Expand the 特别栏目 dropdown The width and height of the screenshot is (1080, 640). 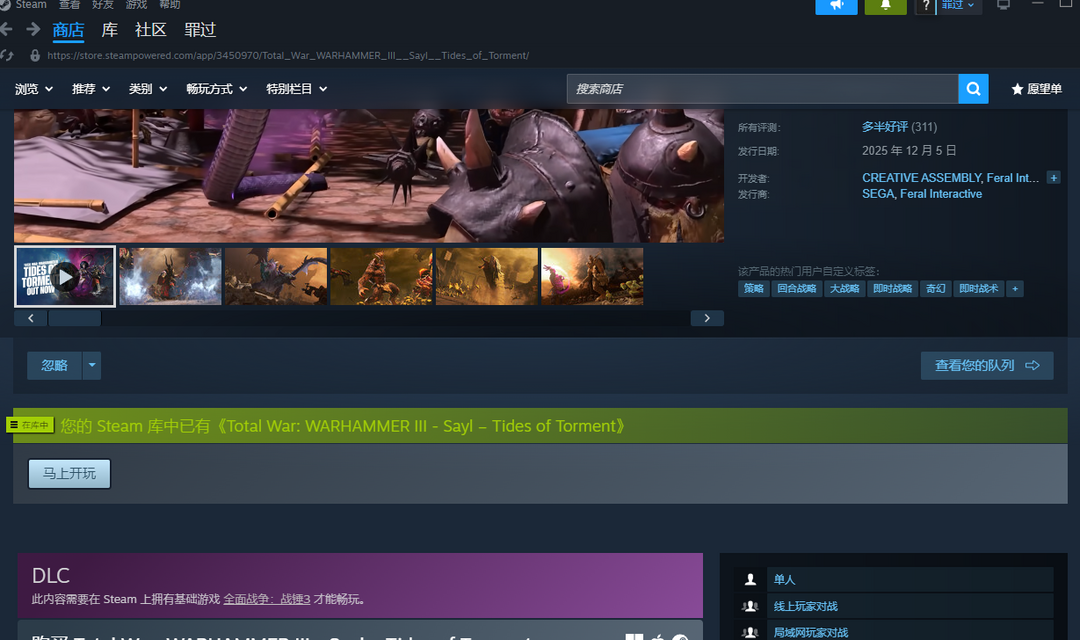pos(296,89)
